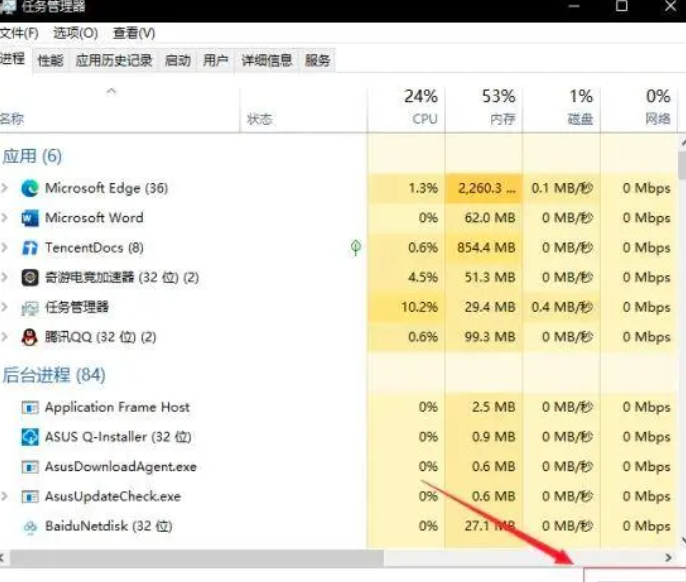Click the 10.2% CPU cell
The height and width of the screenshot is (582, 686).
click(406, 307)
